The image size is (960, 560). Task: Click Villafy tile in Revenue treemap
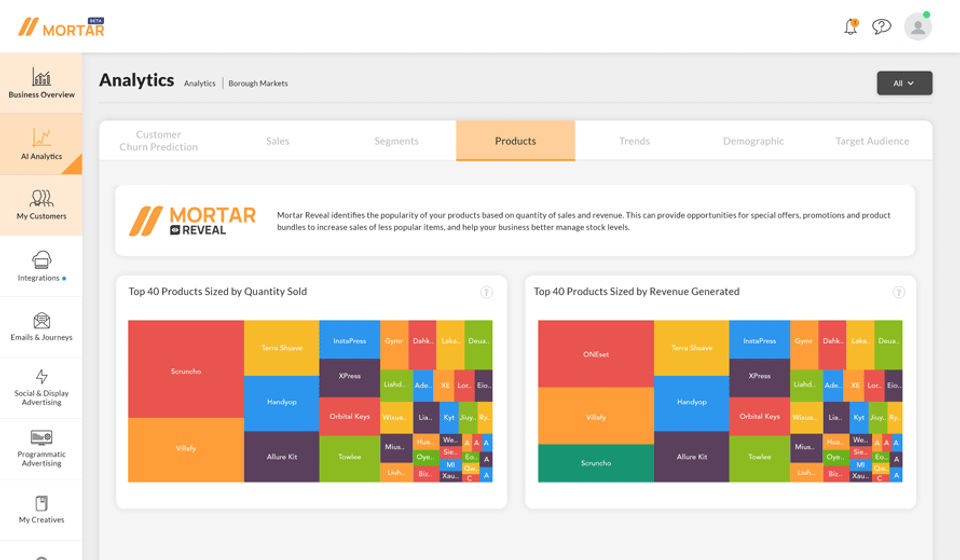tap(596, 416)
